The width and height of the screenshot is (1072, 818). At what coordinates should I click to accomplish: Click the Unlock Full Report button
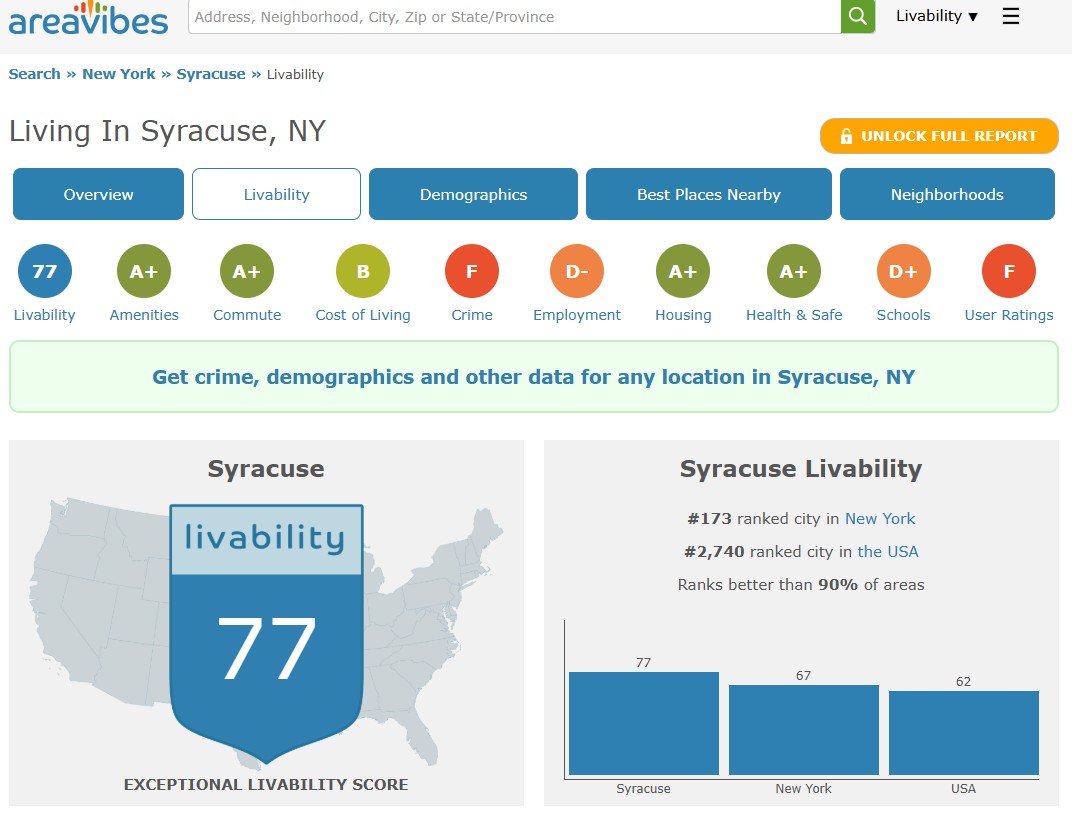point(939,136)
